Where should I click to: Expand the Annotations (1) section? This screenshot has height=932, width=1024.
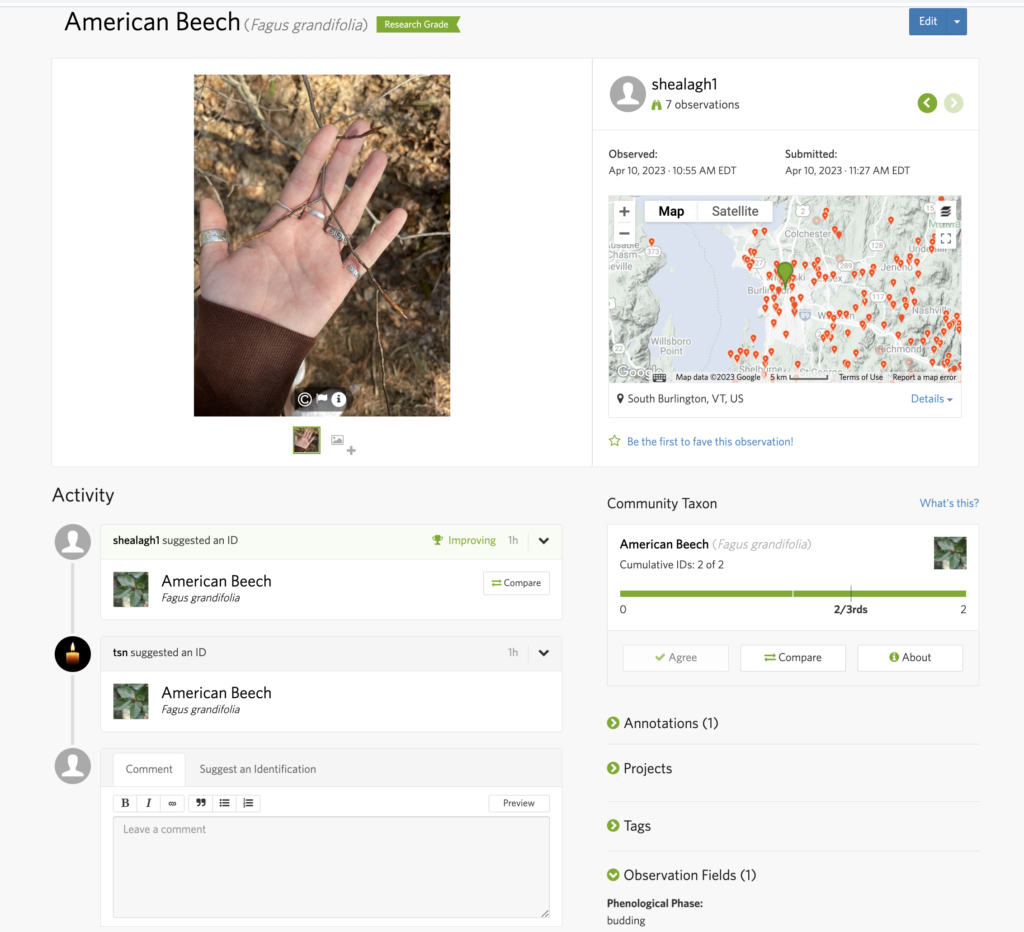pyautogui.click(x=670, y=723)
